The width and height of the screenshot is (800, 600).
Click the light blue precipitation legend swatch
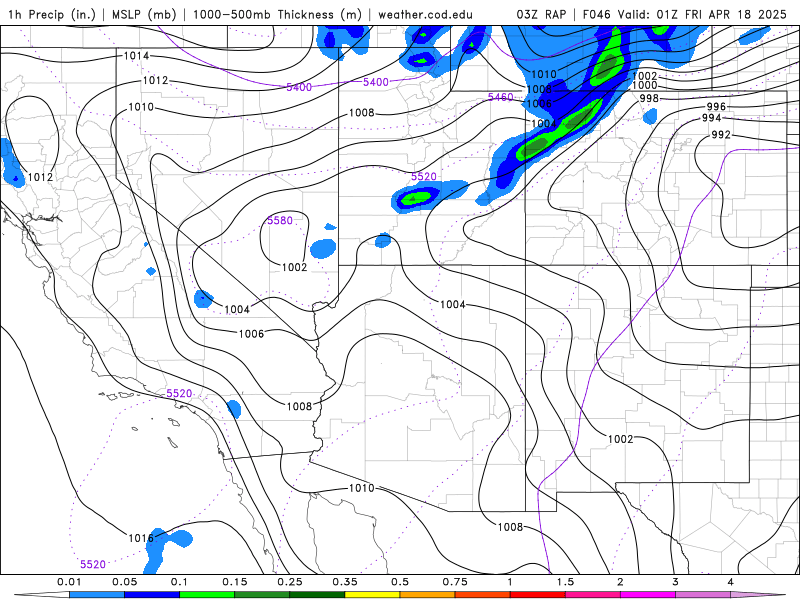[97, 595]
